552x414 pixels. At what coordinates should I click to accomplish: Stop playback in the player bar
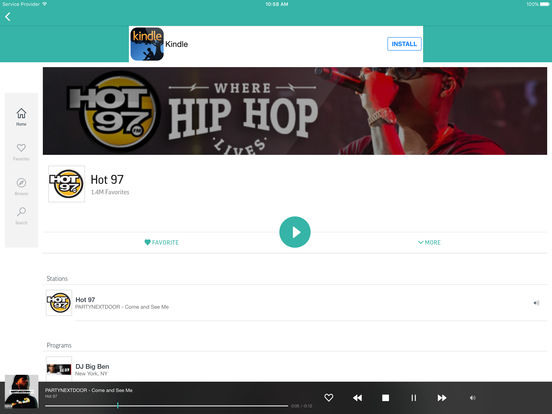[x=385, y=398]
